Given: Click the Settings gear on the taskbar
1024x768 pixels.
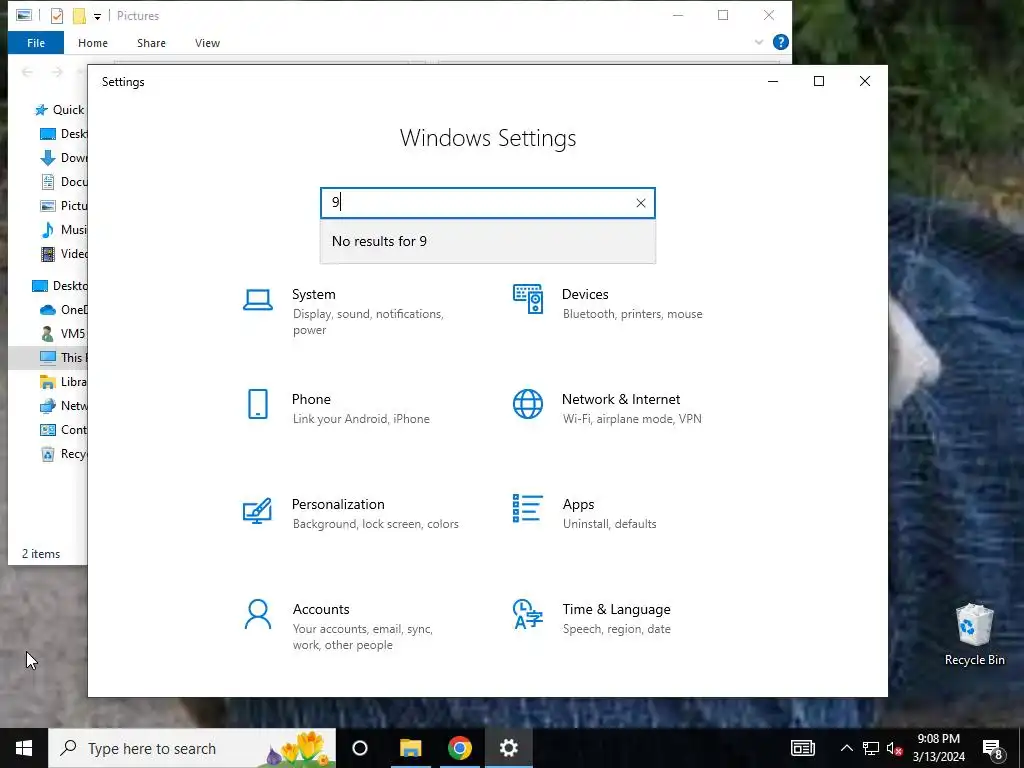Looking at the screenshot, I should tap(509, 748).
